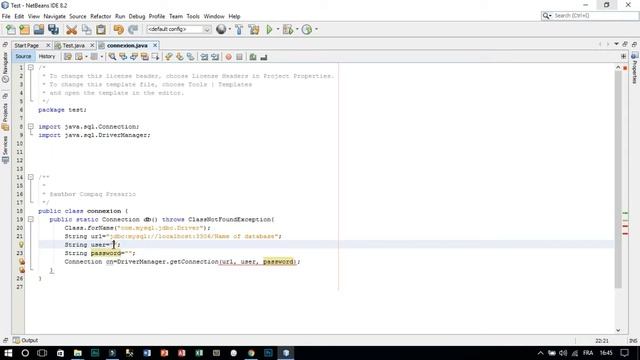This screenshot has height=360, width=640.
Task: Click the Comment editor toolbar icon
Action: (x=253, y=57)
